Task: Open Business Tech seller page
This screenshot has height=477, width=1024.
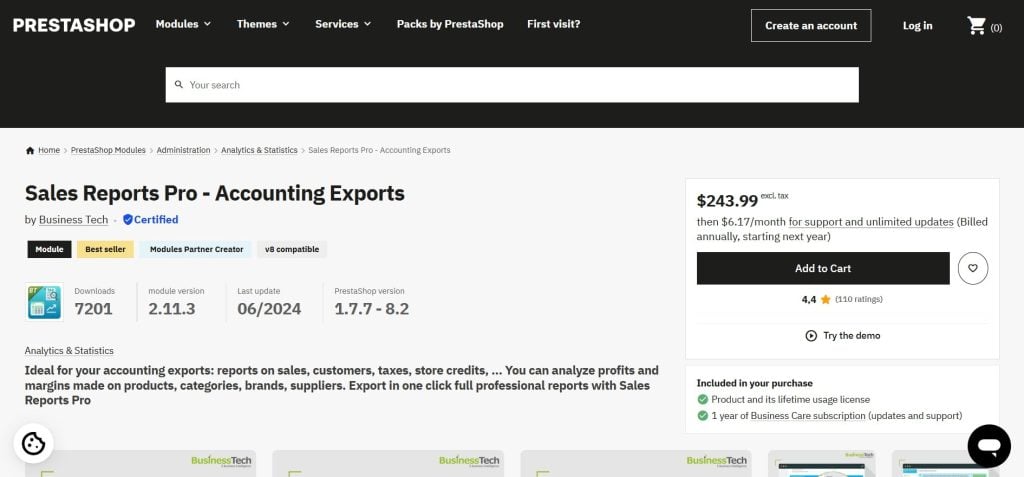Action: tap(73, 220)
